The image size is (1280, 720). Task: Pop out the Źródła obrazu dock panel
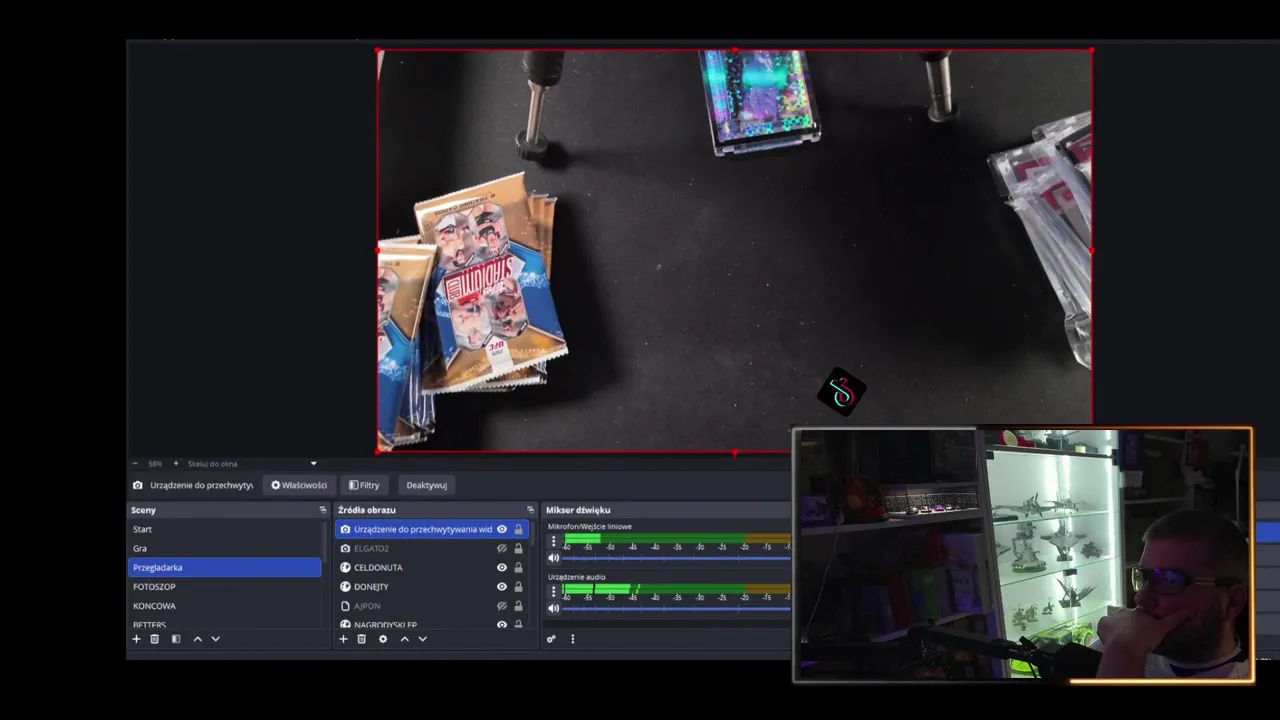coord(530,510)
